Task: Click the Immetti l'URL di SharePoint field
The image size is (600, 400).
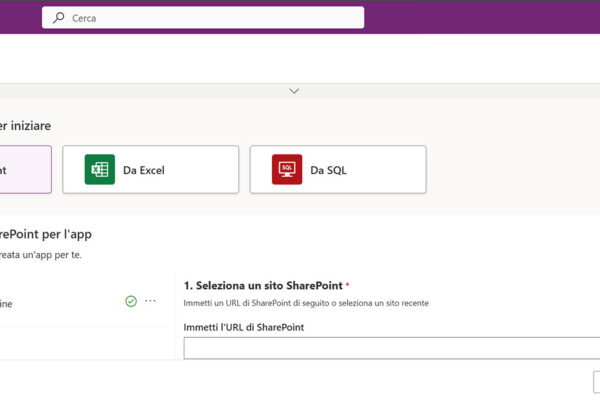Action: point(391,348)
